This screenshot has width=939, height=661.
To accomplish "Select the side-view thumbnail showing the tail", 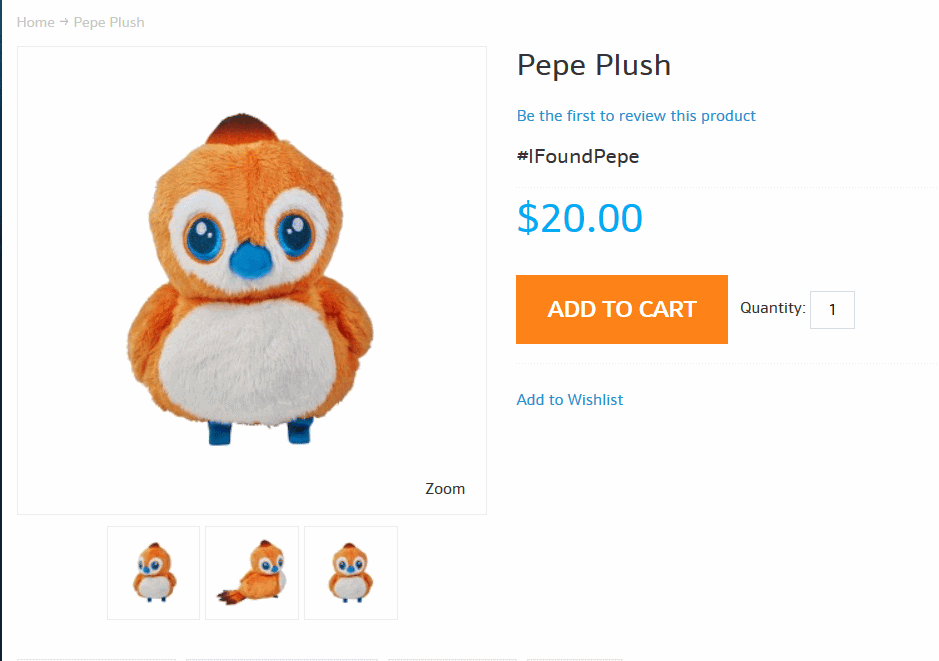I will point(252,573).
